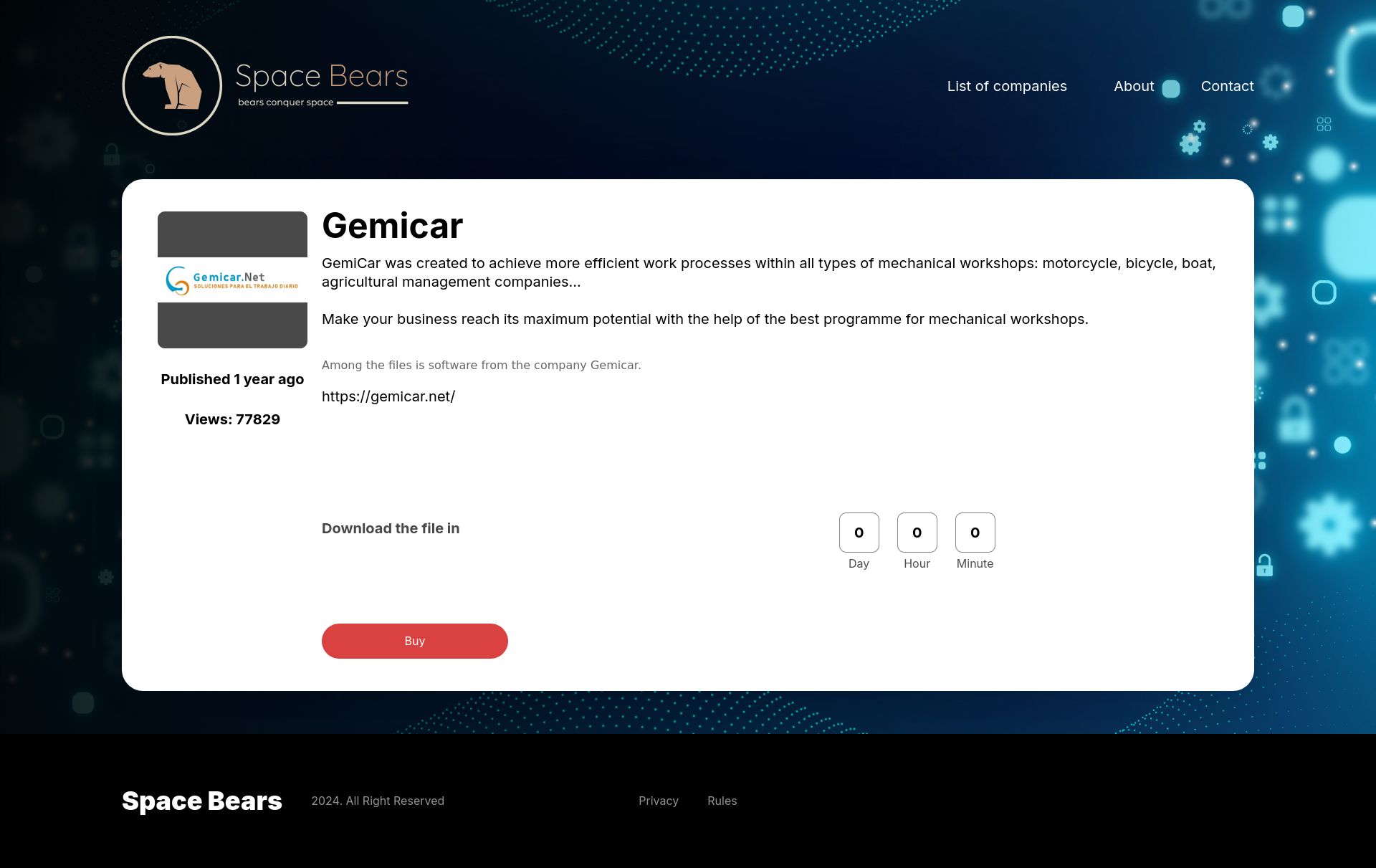Click the Gemicar.Net logo thumbnail
This screenshot has height=868, width=1376.
(232, 280)
